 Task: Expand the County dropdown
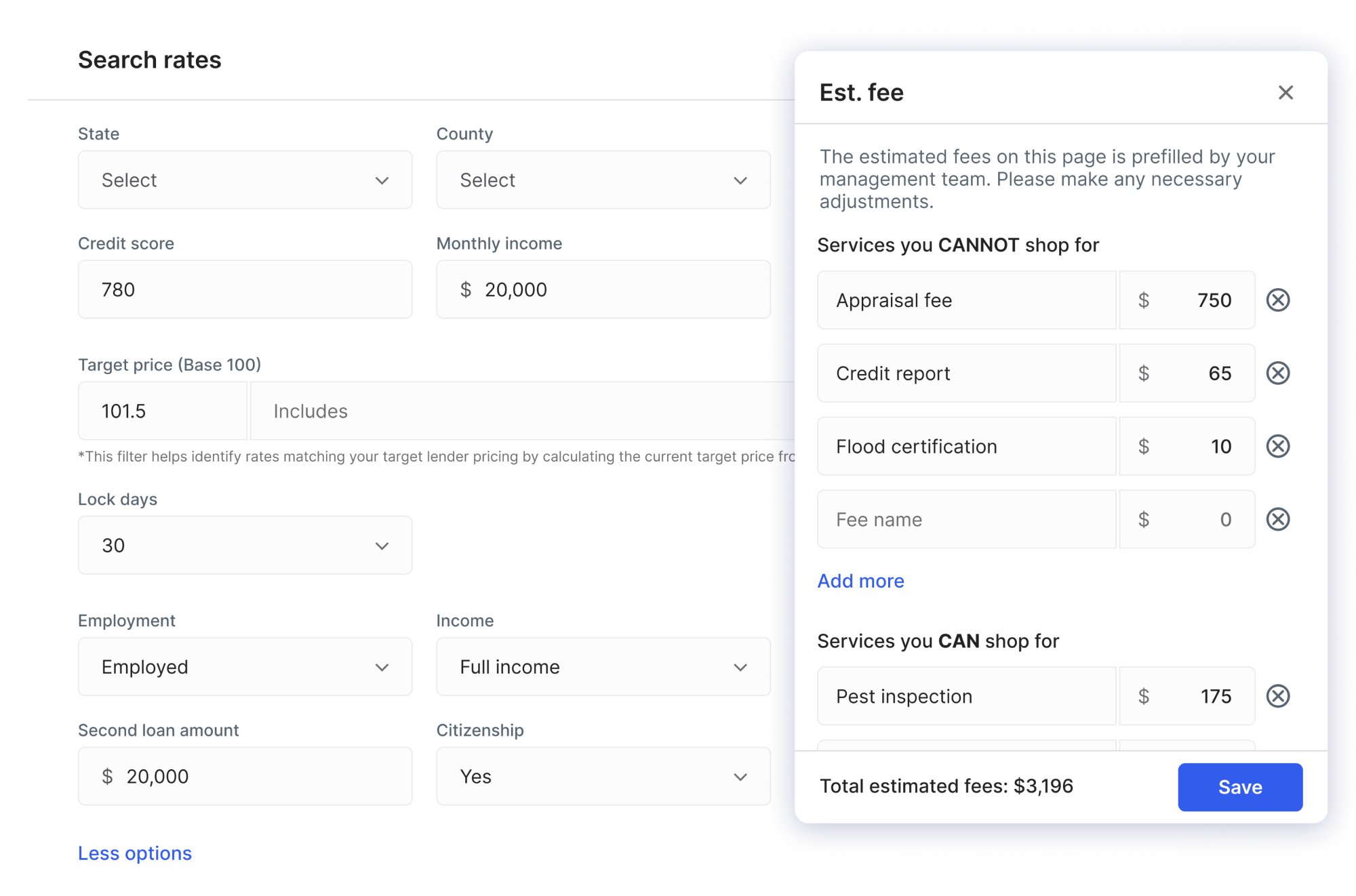tap(603, 180)
